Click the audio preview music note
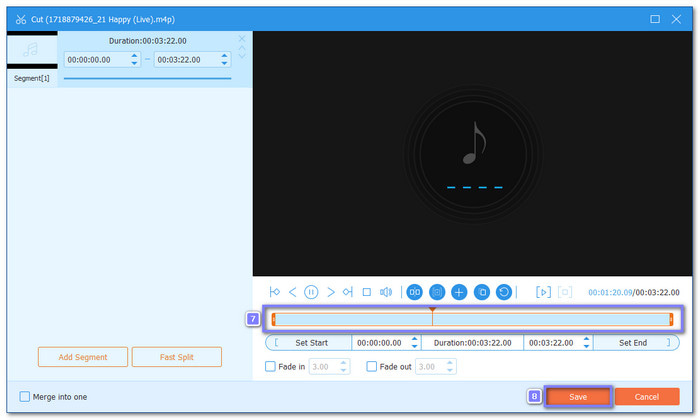Screen dimensions: 700x420 click(x=474, y=143)
